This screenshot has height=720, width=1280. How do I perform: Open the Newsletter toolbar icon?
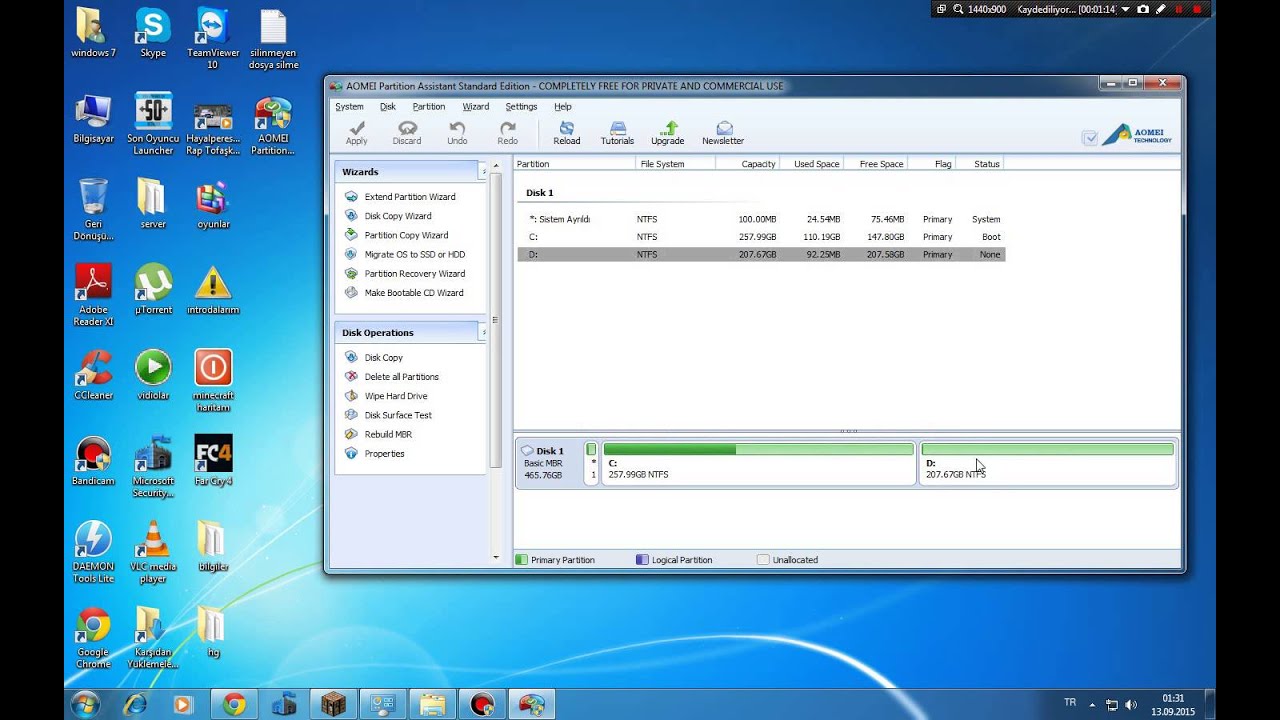pos(723,133)
